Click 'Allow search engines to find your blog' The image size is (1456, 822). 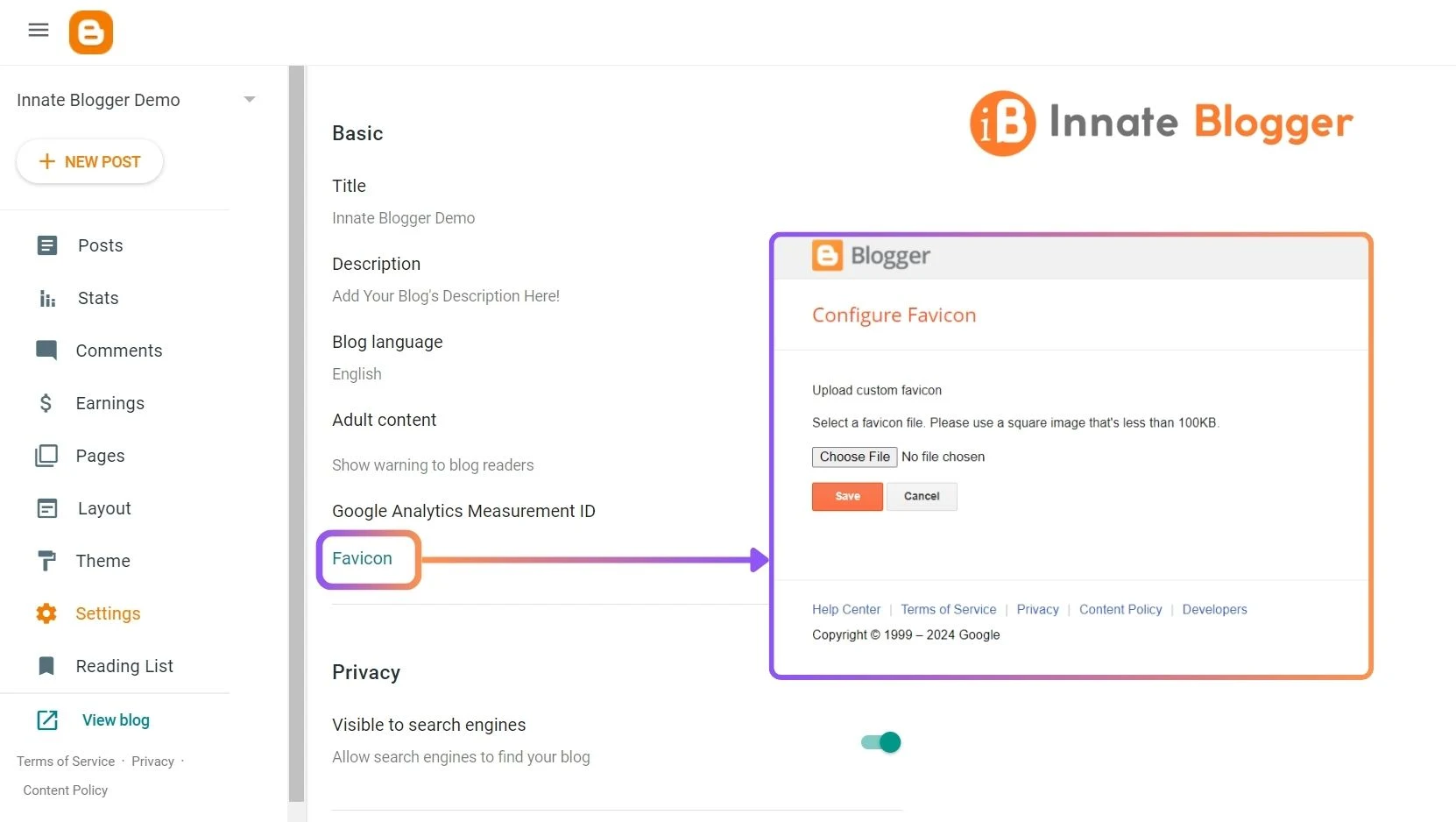pyautogui.click(x=461, y=757)
